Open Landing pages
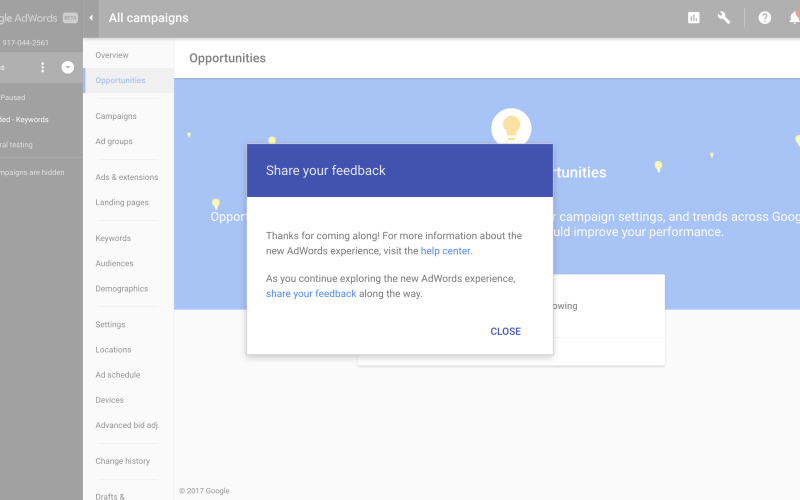The height and width of the screenshot is (500, 800). pyautogui.click(x=122, y=202)
